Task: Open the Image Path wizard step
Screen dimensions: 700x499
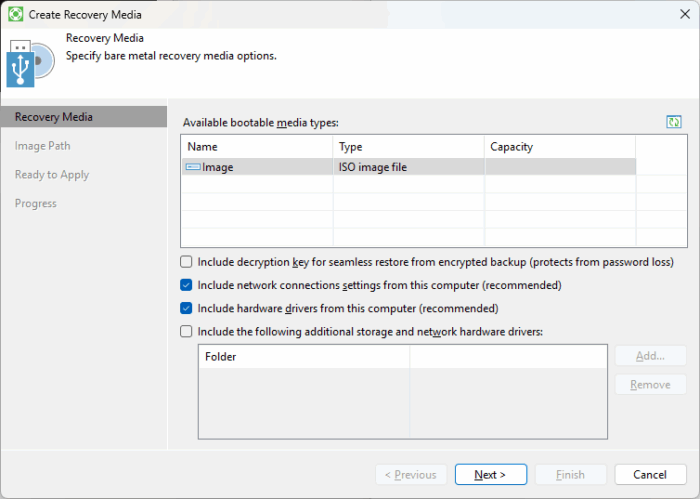Action: click(42, 146)
